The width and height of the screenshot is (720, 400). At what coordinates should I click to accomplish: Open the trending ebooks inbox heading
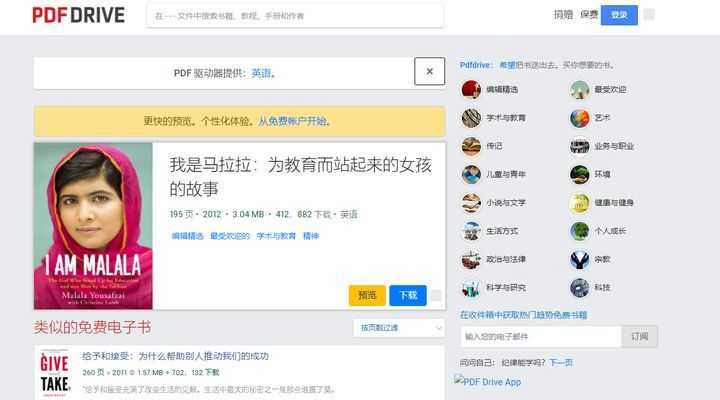(523, 315)
